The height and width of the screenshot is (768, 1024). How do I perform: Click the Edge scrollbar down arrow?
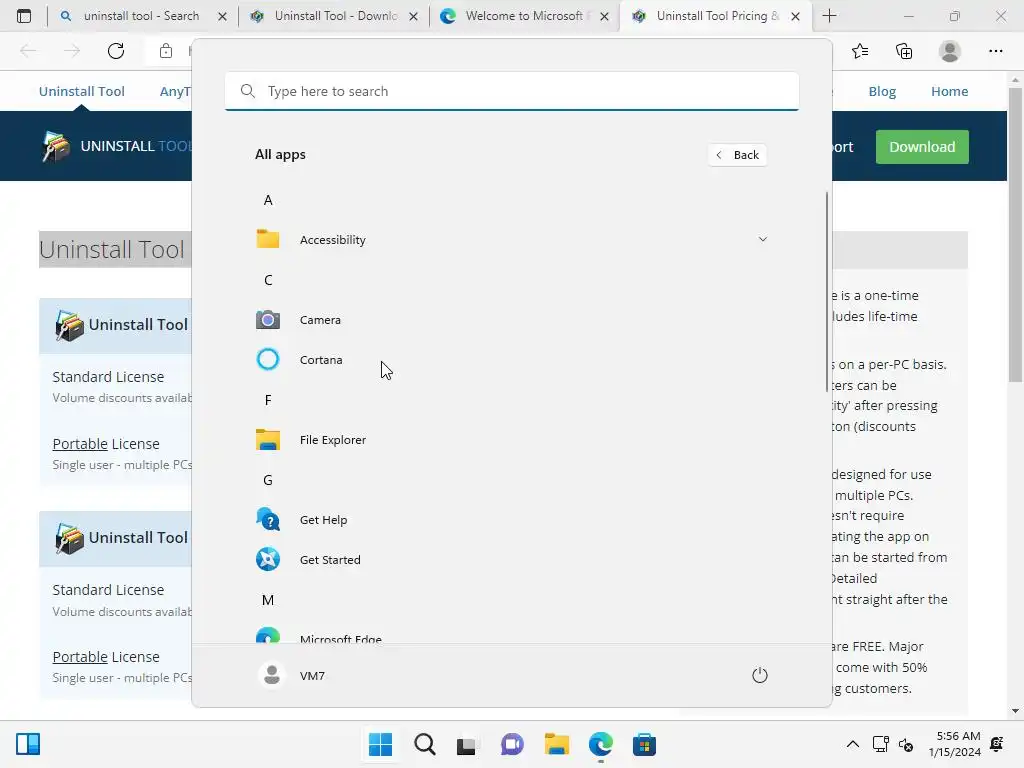click(1015, 711)
